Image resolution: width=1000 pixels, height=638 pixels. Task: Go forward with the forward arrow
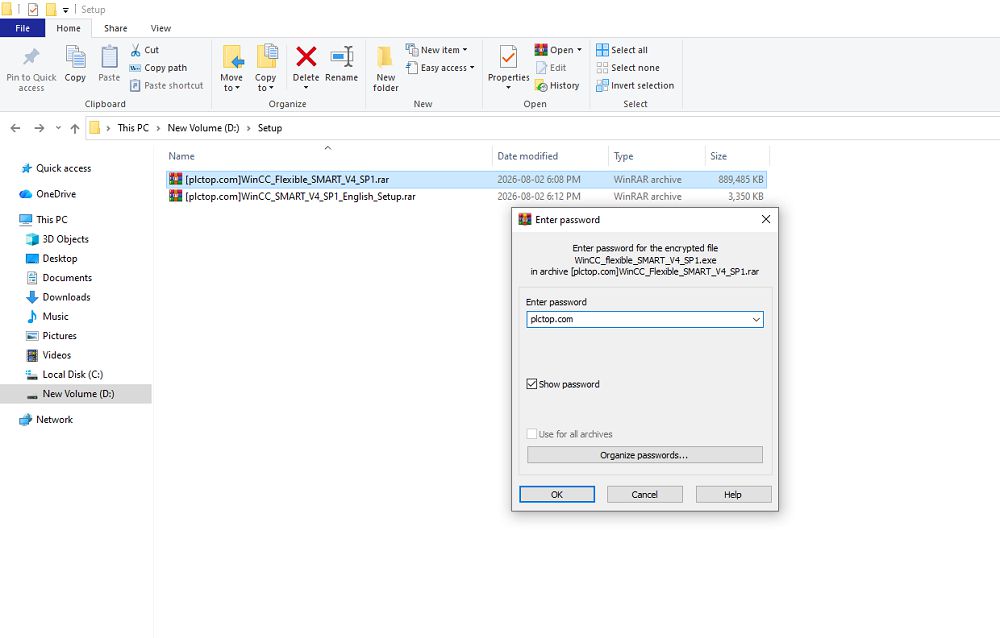[39, 128]
